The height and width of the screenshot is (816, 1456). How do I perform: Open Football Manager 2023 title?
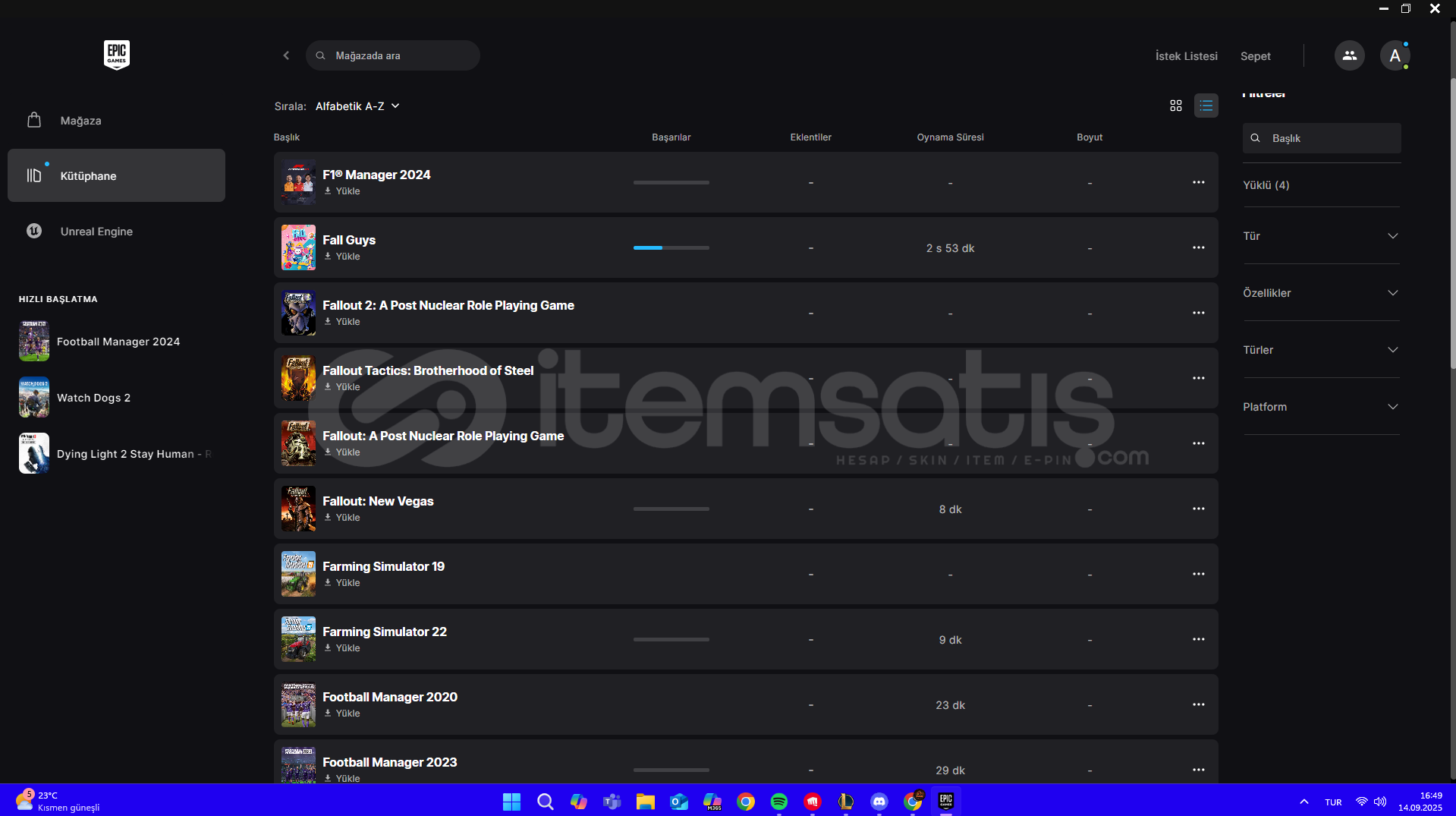coord(390,762)
